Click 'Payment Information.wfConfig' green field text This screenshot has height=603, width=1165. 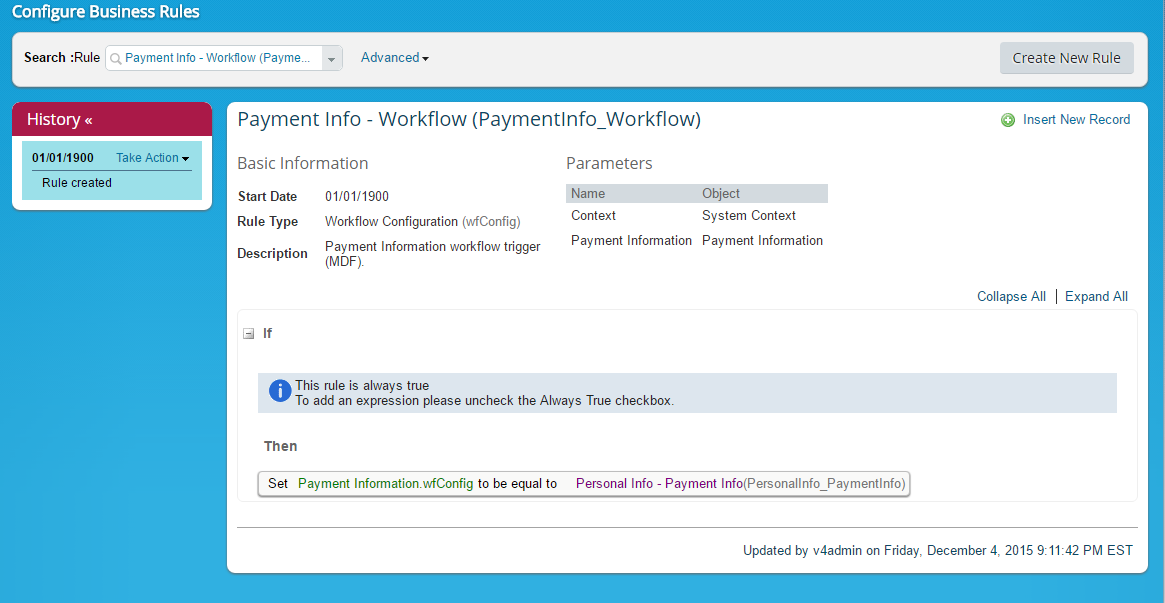(x=385, y=484)
